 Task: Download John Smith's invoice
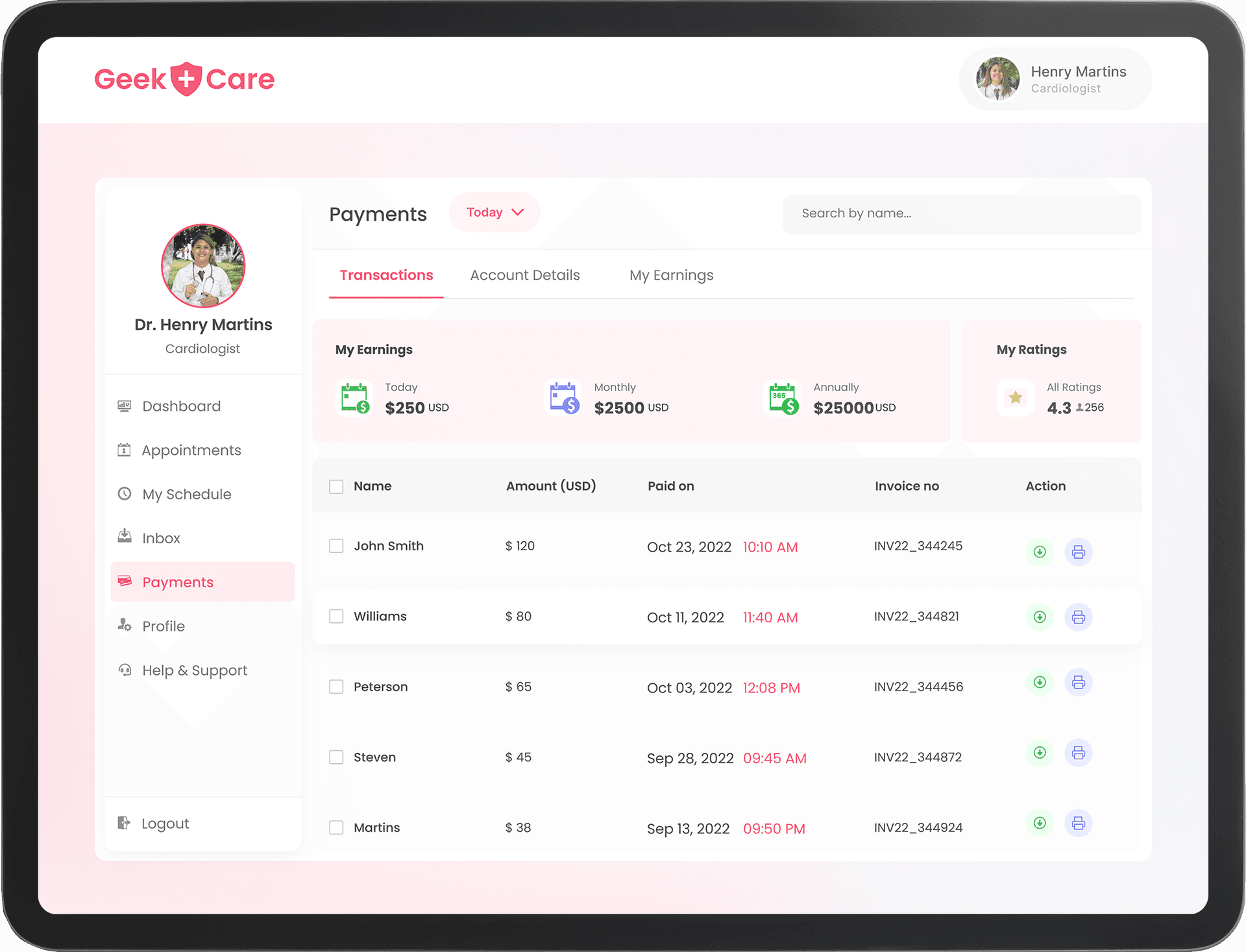[x=1040, y=552]
